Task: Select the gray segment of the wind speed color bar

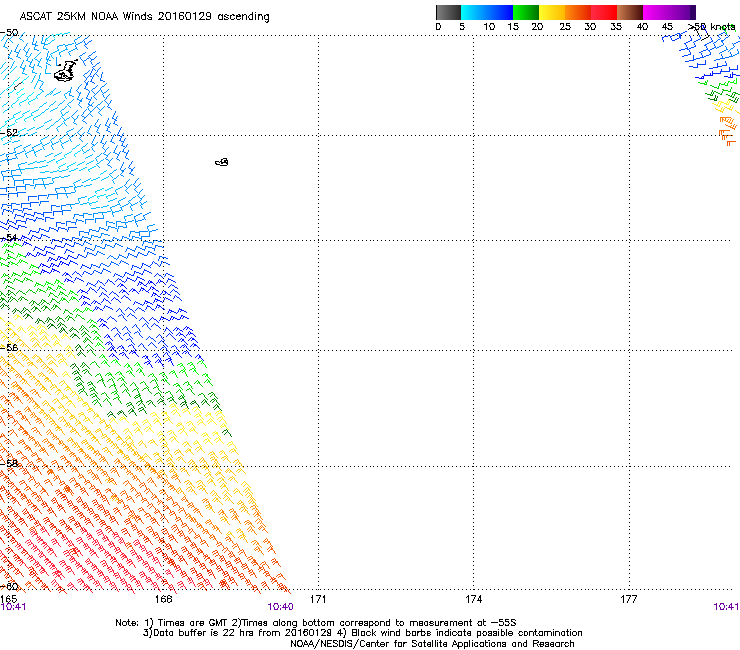Action: (x=448, y=12)
